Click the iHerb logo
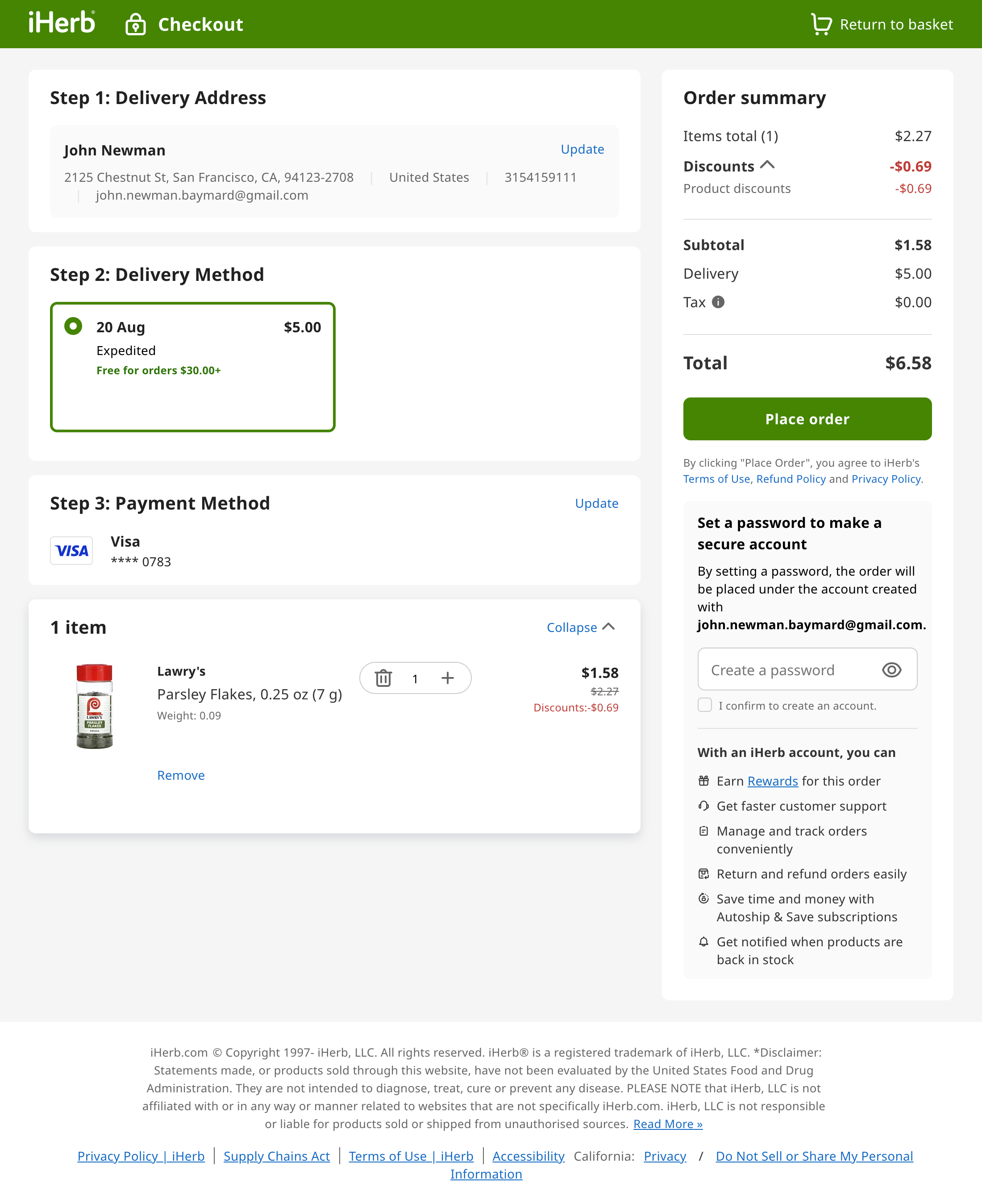The image size is (982, 1204). [x=62, y=23]
